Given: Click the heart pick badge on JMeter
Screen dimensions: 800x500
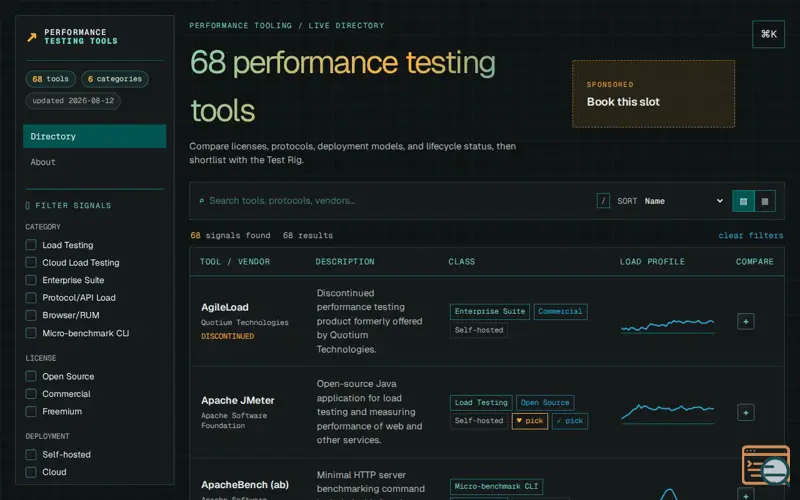Looking at the screenshot, I should click(x=530, y=421).
